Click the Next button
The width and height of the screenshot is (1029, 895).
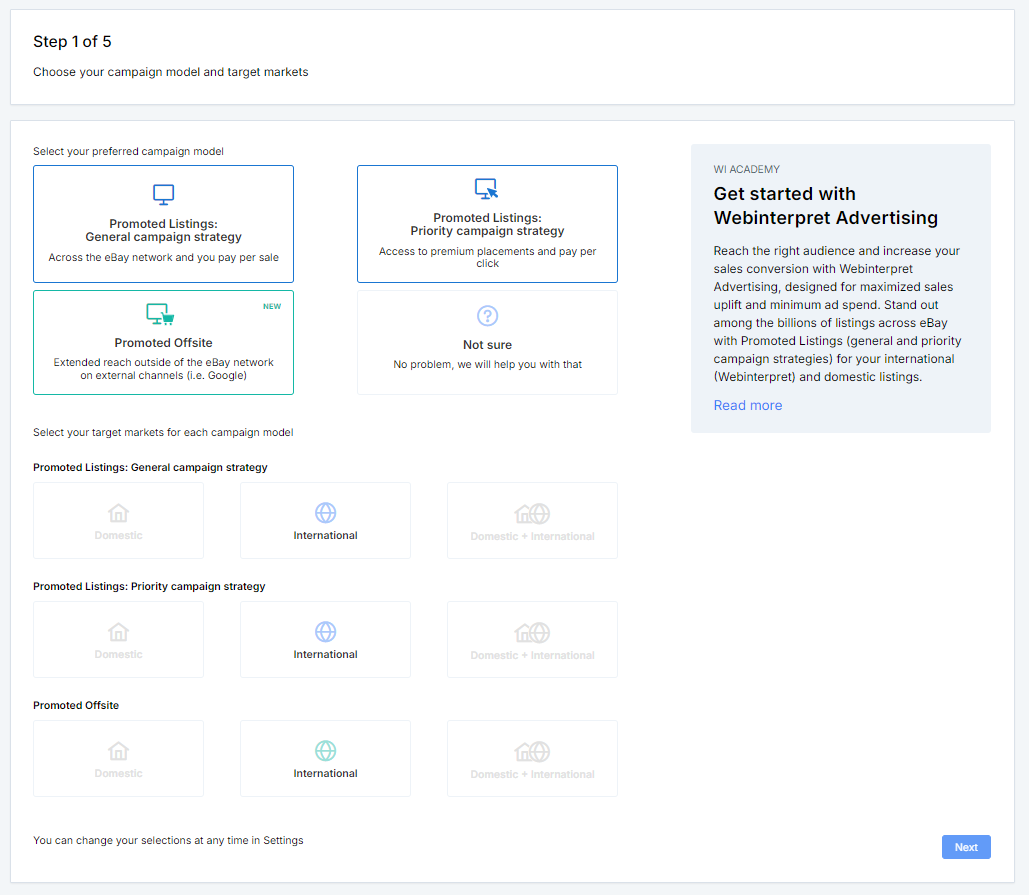(x=966, y=847)
